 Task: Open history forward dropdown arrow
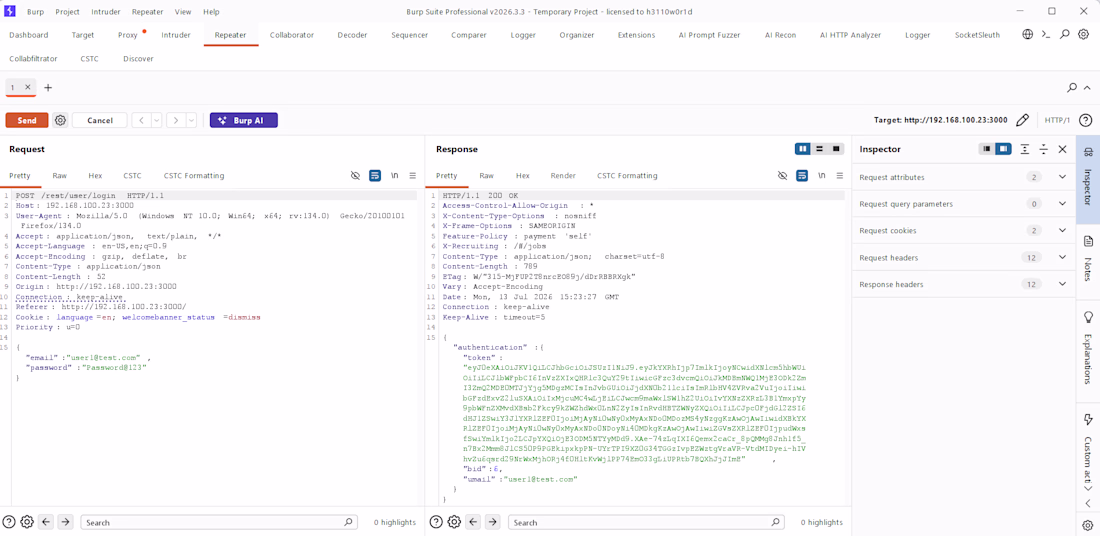pos(191,120)
